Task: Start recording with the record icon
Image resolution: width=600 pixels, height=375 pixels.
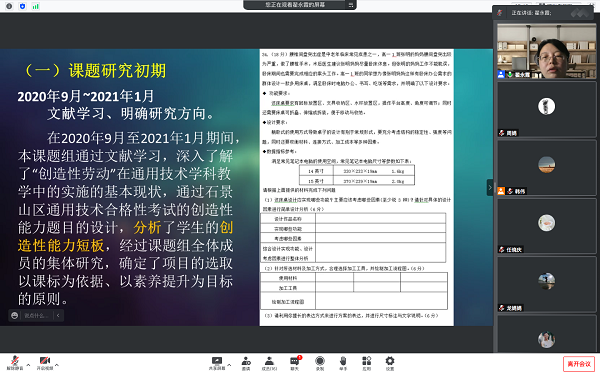Action: click(320, 363)
